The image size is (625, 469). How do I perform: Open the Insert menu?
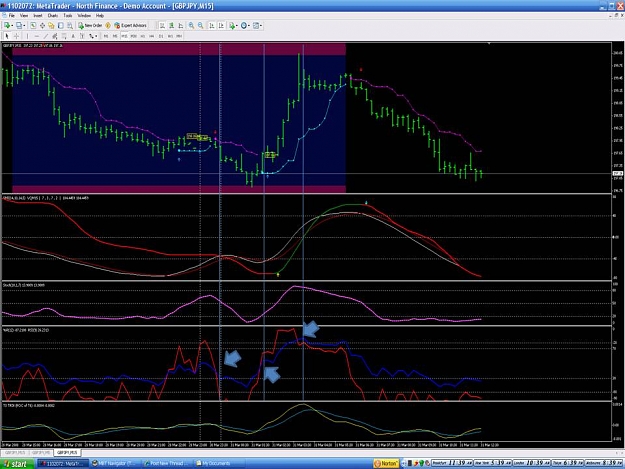[38, 16]
